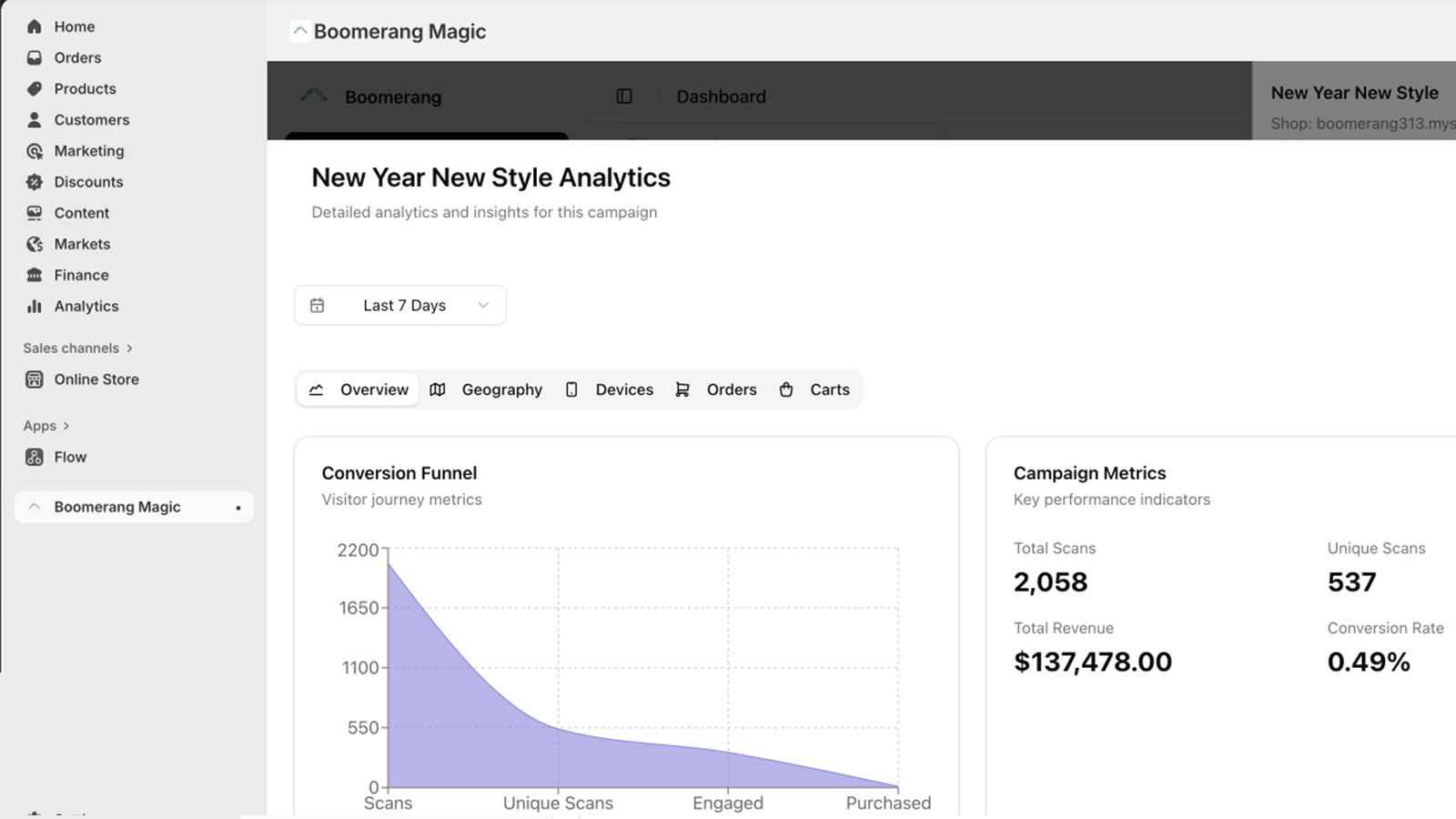Viewport: 1456px width, 819px height.
Task: Select the Discounts icon
Action: [x=34, y=181]
